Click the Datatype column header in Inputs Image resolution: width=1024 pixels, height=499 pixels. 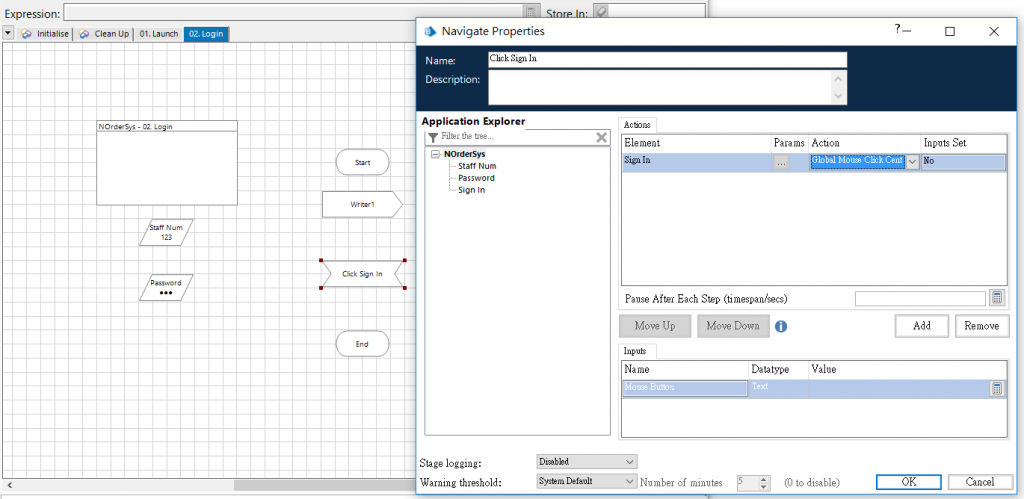click(778, 370)
